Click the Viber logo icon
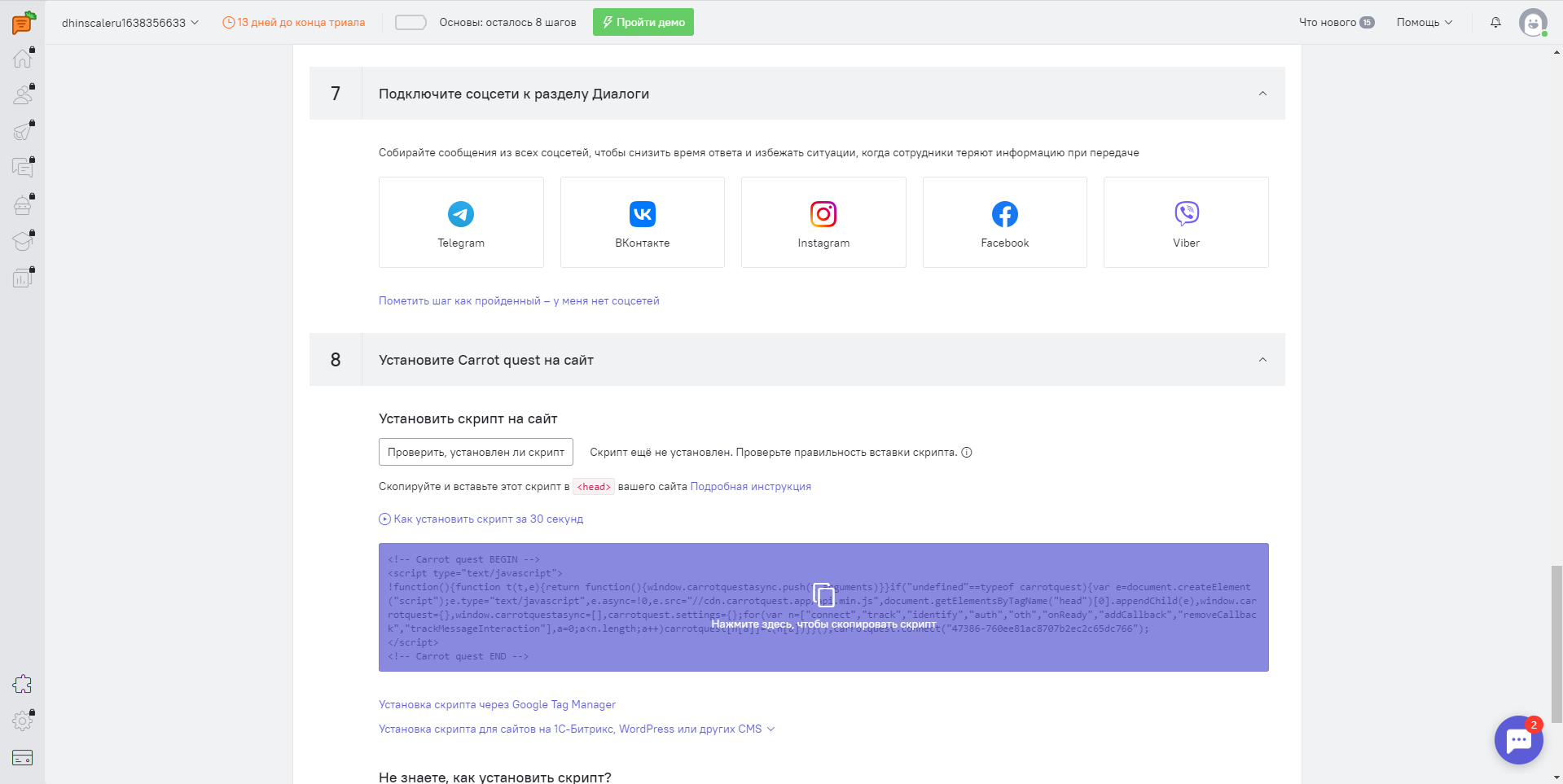1563x784 pixels. pos(1187,213)
